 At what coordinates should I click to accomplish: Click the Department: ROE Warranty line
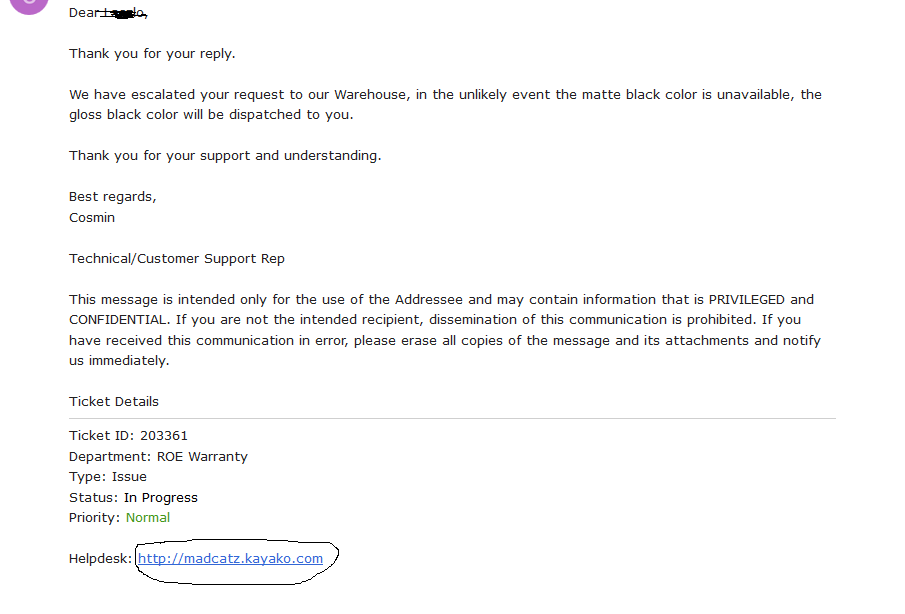click(158, 456)
